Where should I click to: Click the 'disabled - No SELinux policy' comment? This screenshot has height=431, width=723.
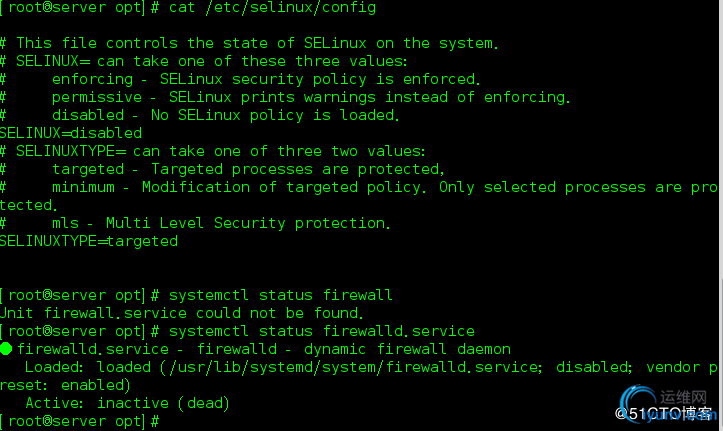tap(200, 115)
